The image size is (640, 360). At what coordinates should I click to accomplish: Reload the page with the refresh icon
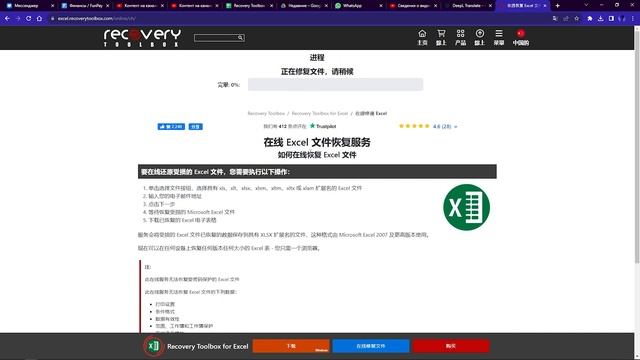28,18
